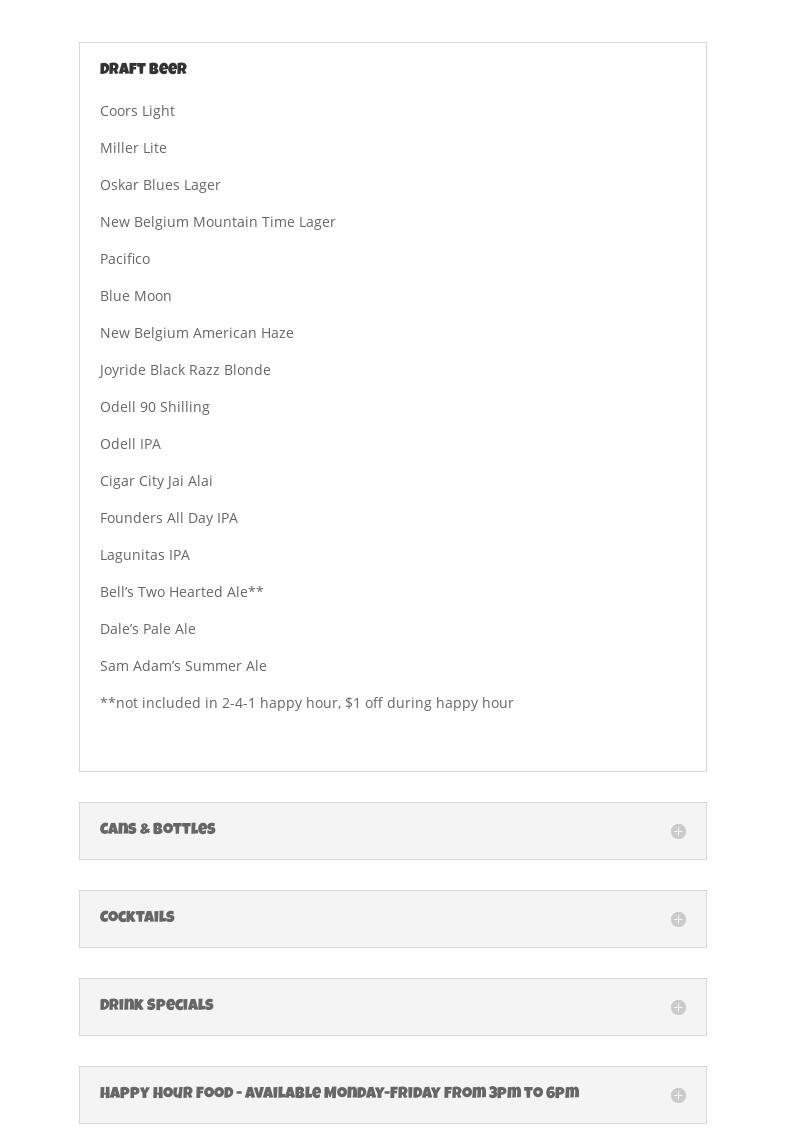Click the Coors Light menu entry
This screenshot has width=785, height=1139.
tap(137, 111)
